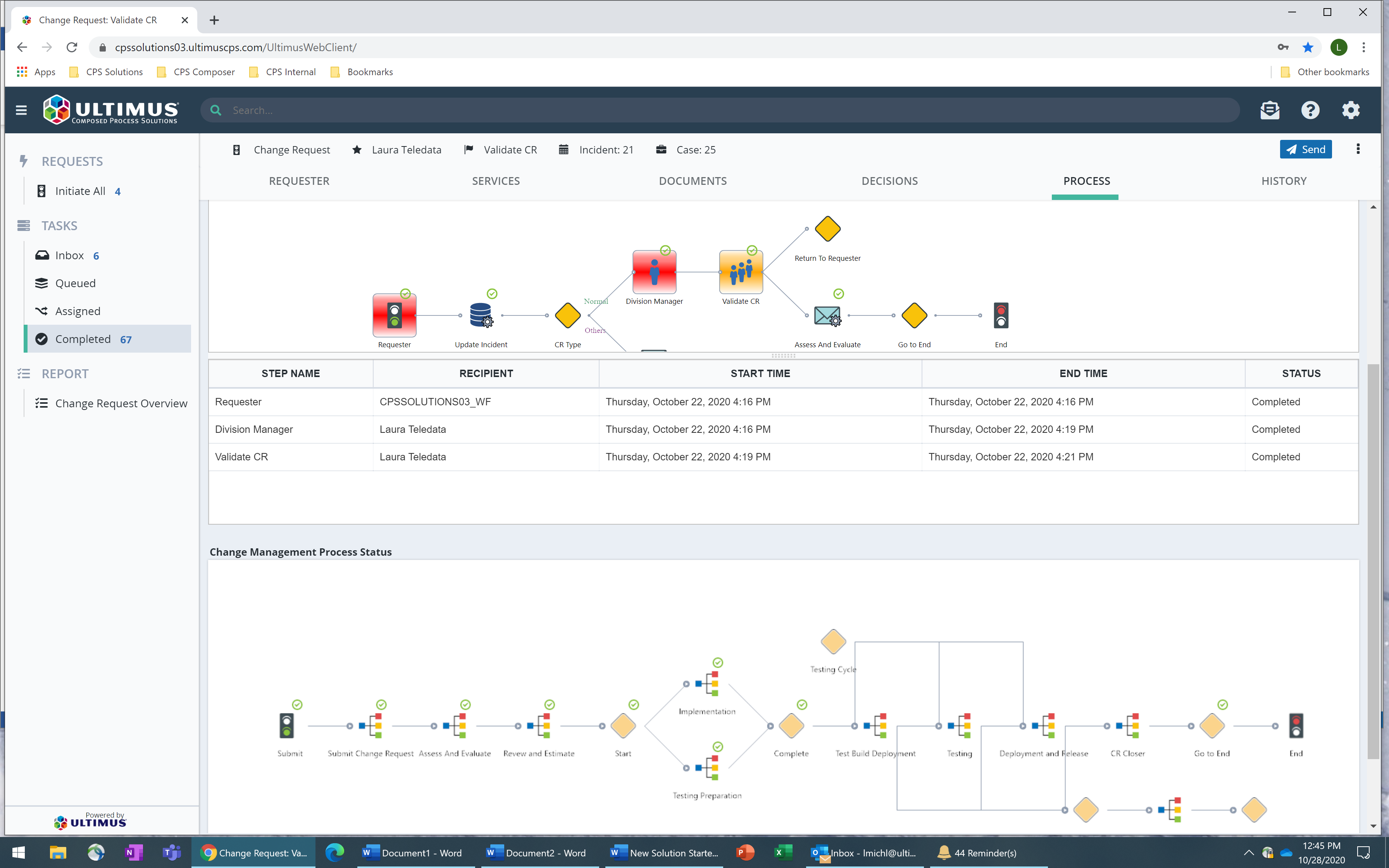Open the settings gear icon

1351,110
